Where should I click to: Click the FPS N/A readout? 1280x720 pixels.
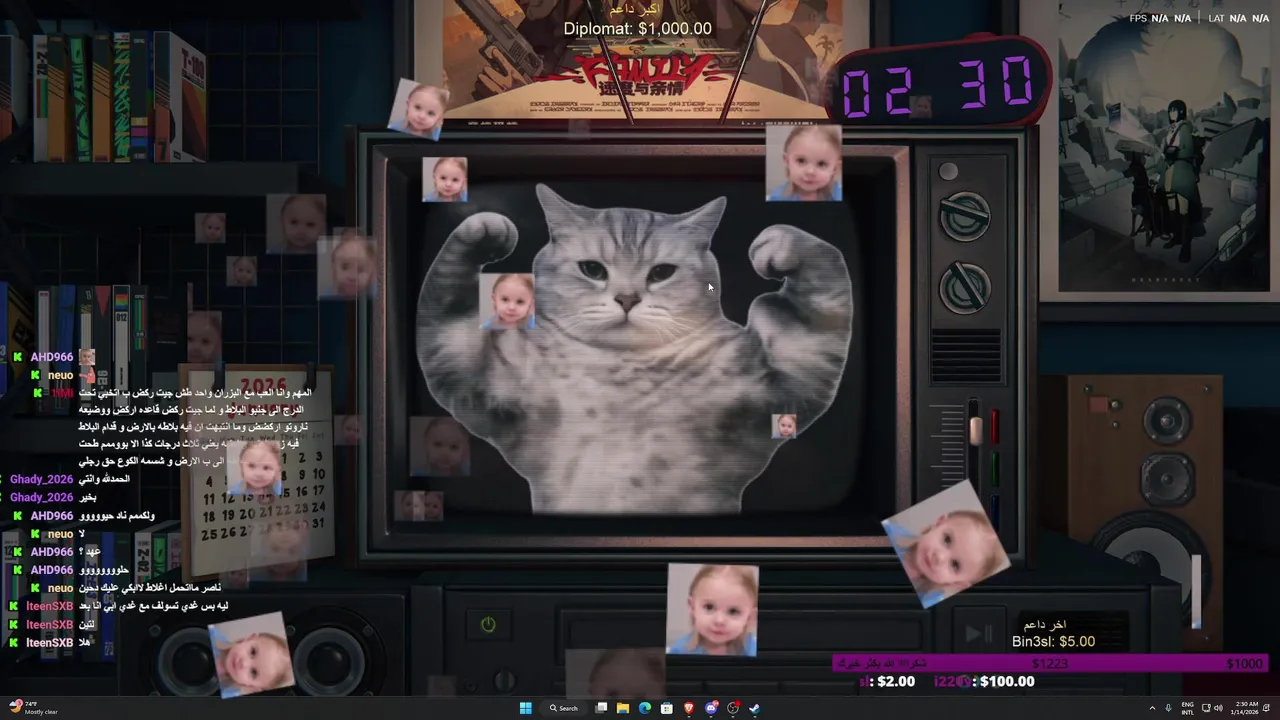point(1160,18)
